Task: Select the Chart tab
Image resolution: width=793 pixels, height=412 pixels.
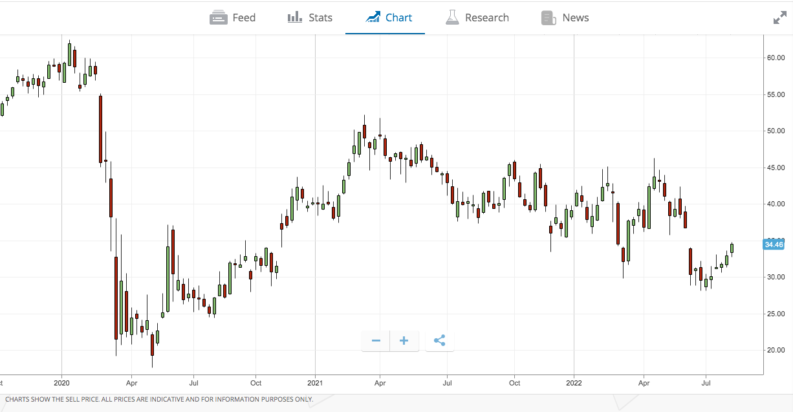Action: 388,18
